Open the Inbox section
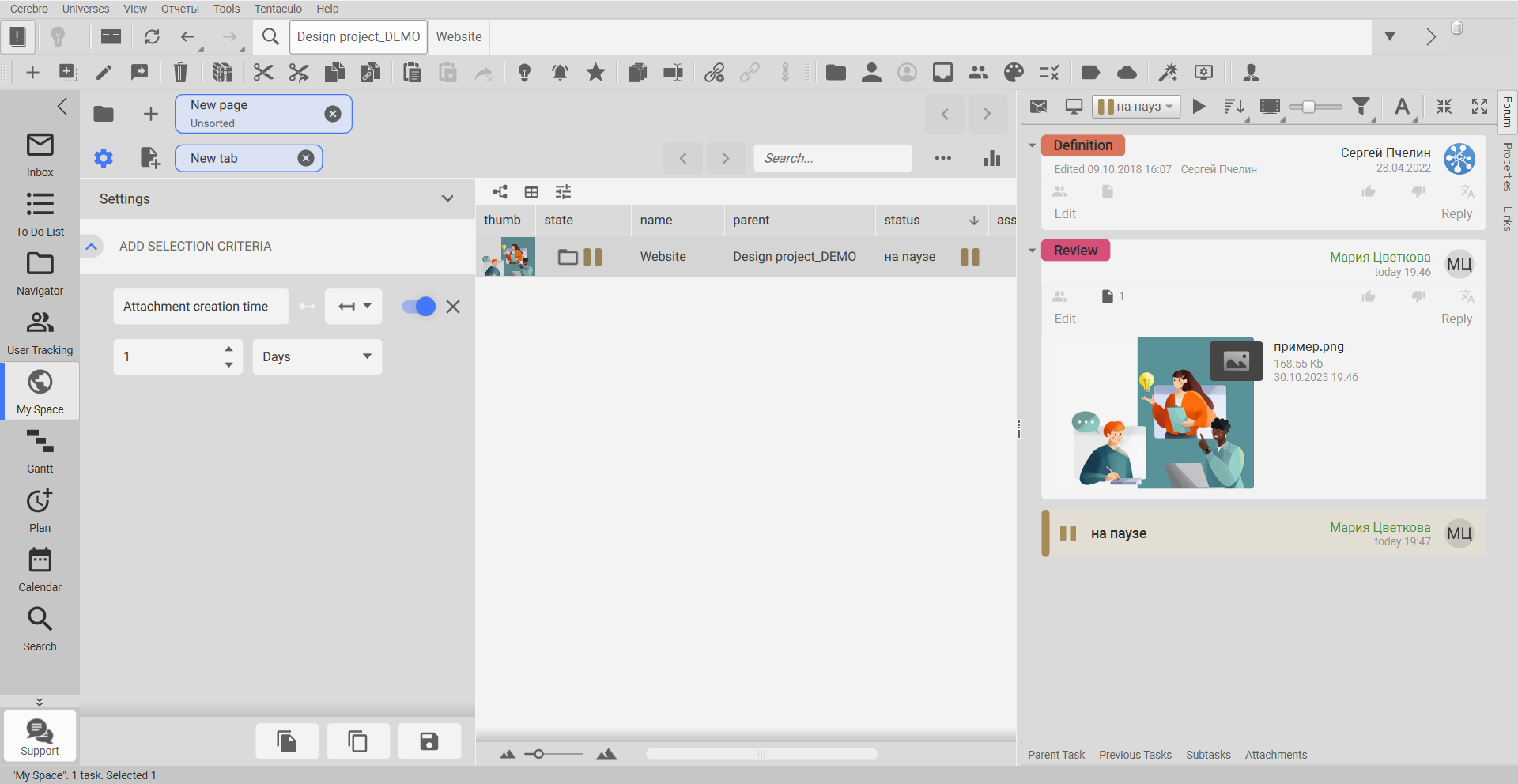This screenshot has height=784, width=1518. 40,155
